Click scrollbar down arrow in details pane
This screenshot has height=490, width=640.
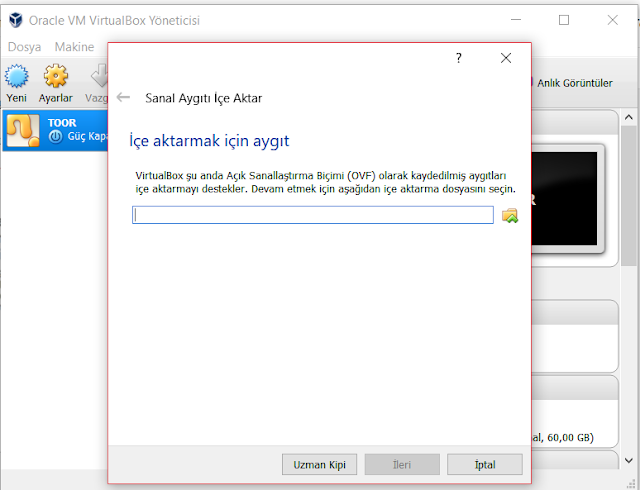tap(629, 461)
